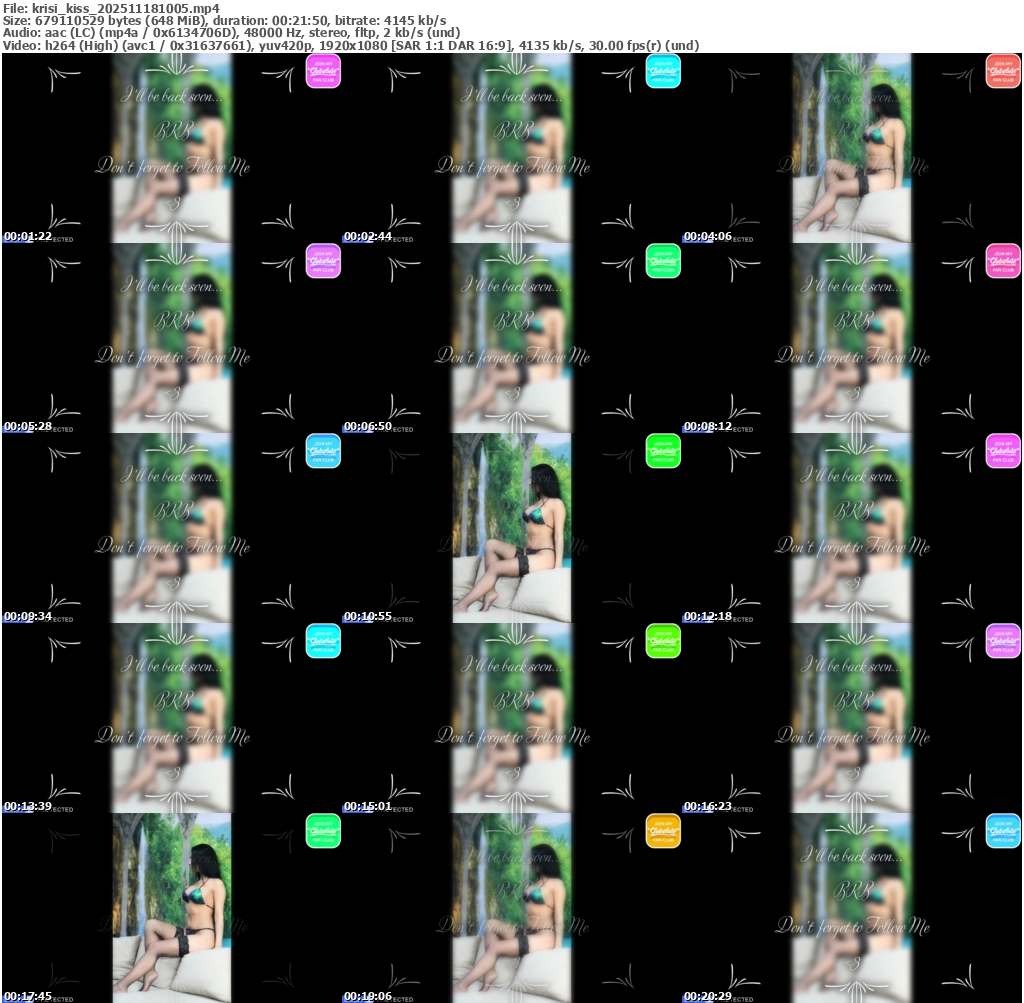Click the timestamp text '00:20:29'
The height and width of the screenshot is (1003, 1024).
(708, 996)
